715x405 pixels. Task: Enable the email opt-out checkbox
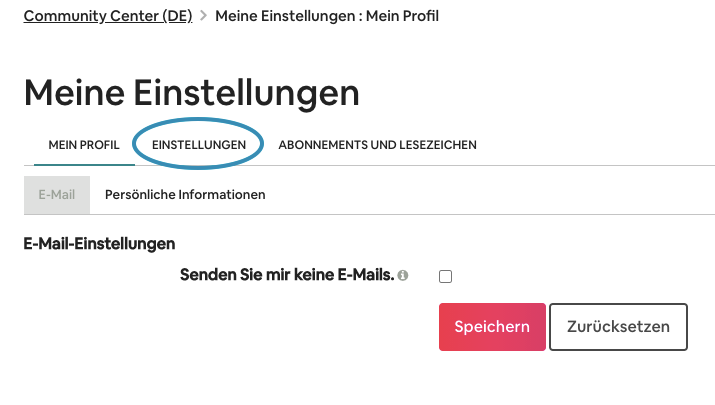click(446, 277)
